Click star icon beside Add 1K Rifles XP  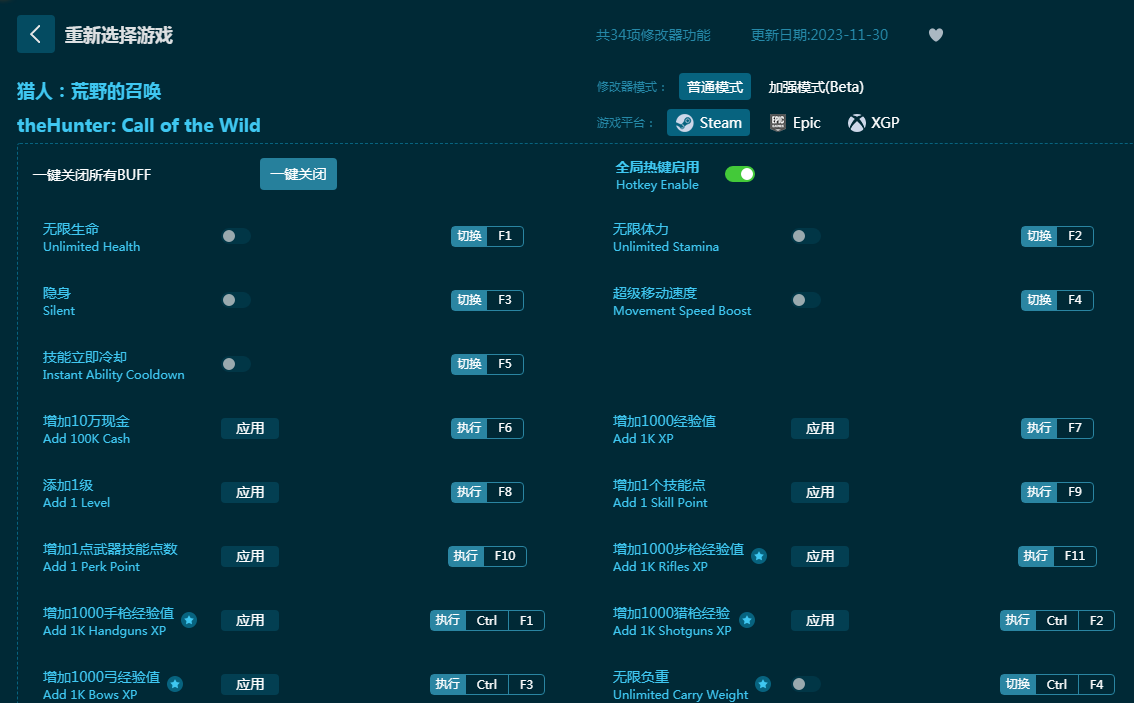point(759,556)
